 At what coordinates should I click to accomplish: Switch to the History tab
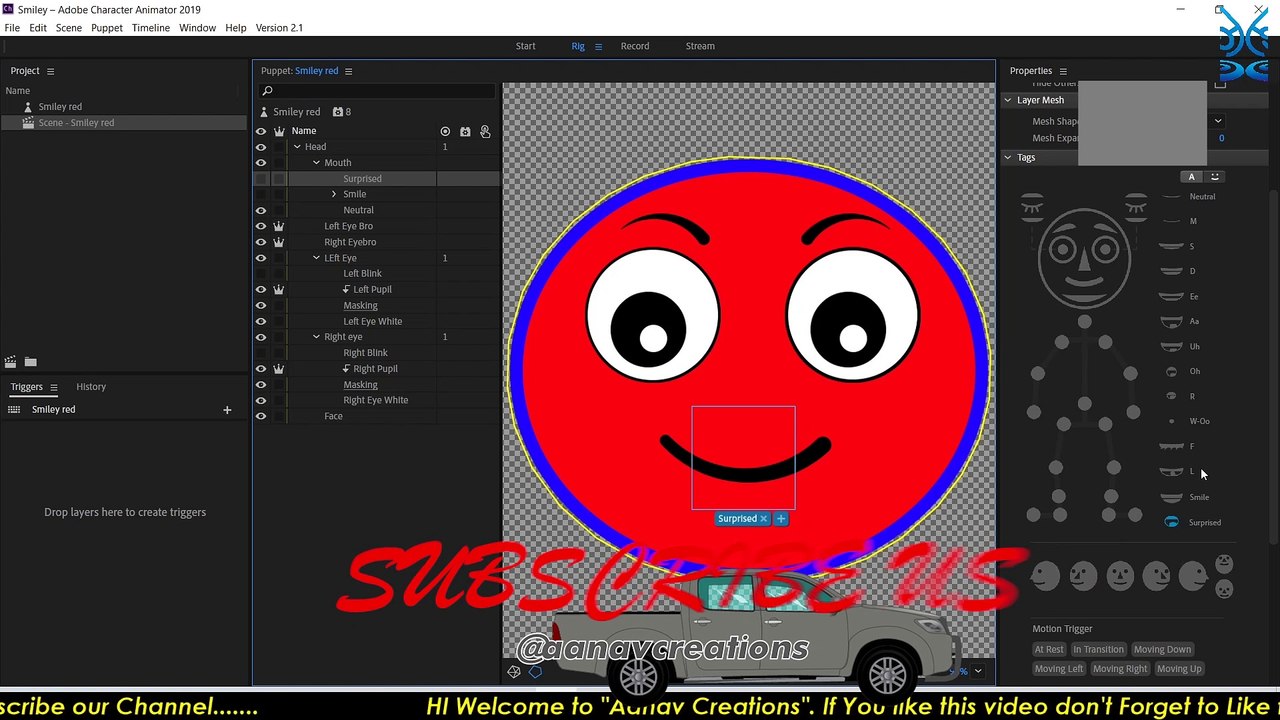click(91, 387)
